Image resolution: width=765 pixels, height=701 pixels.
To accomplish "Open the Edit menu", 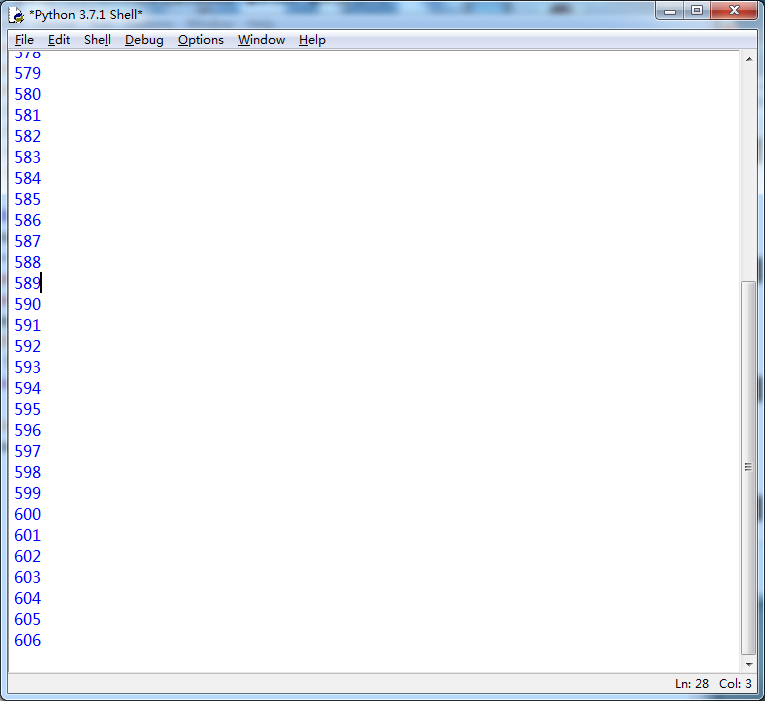I will pyautogui.click(x=59, y=40).
